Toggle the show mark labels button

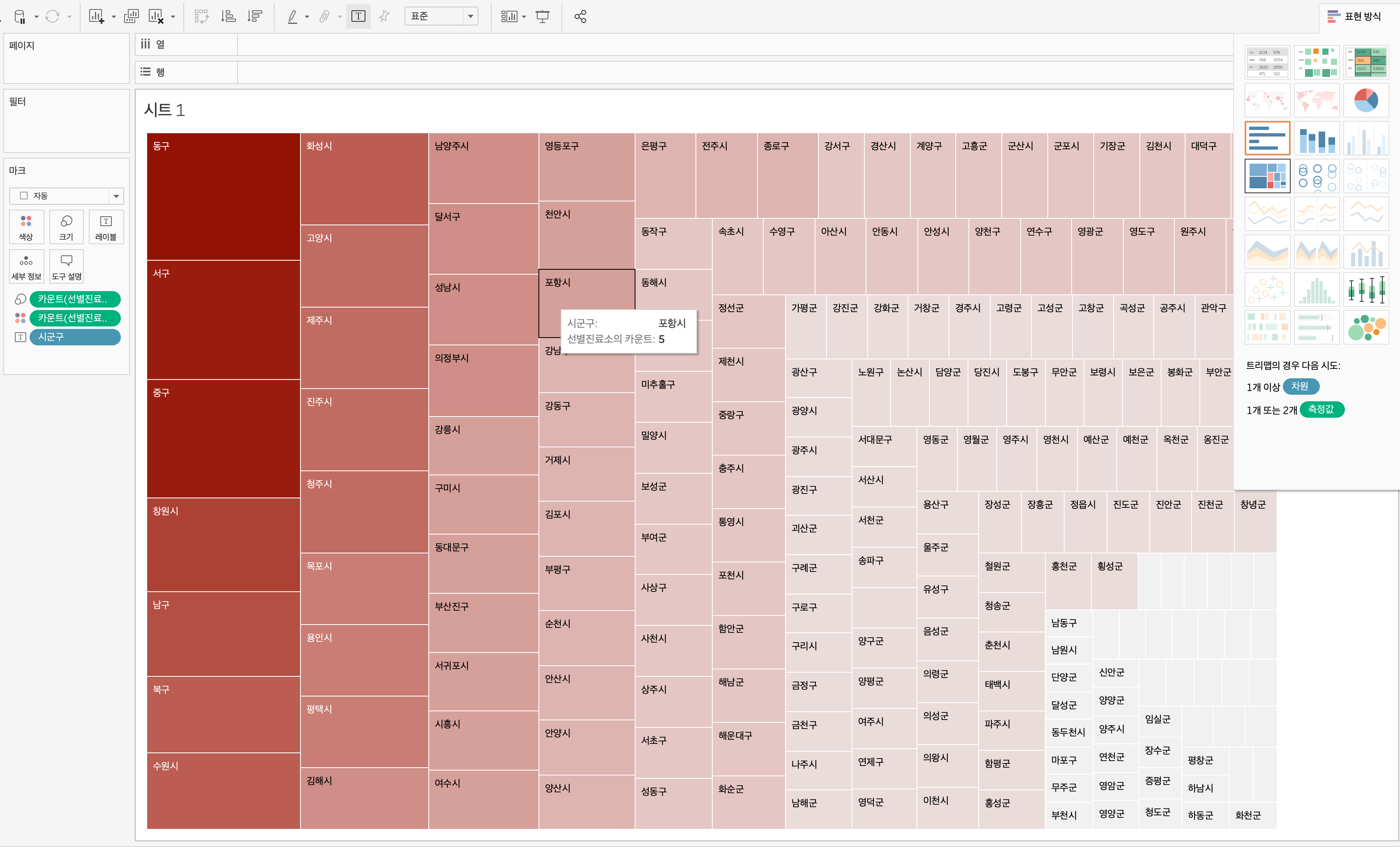pyautogui.click(x=358, y=16)
